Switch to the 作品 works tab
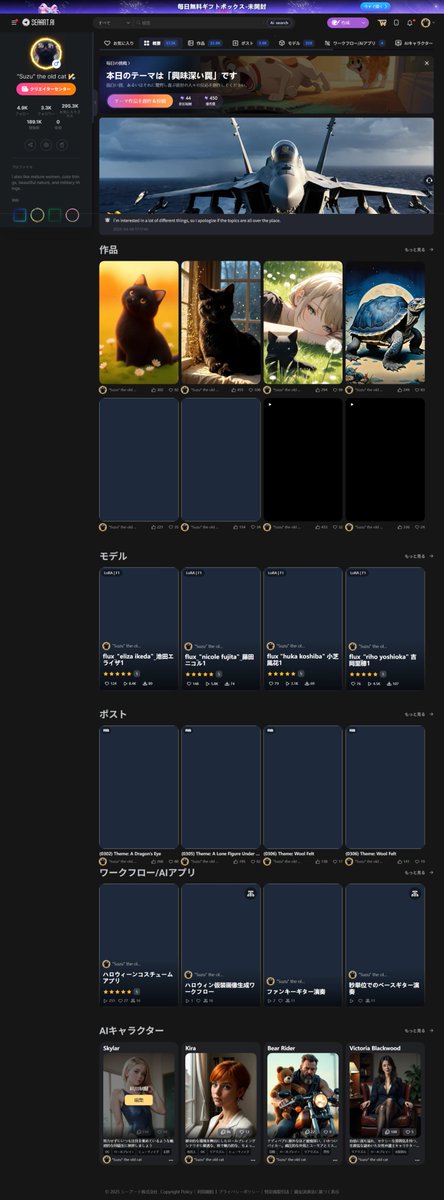Screen dimensions: 444x1200 pyautogui.click(x=204, y=44)
